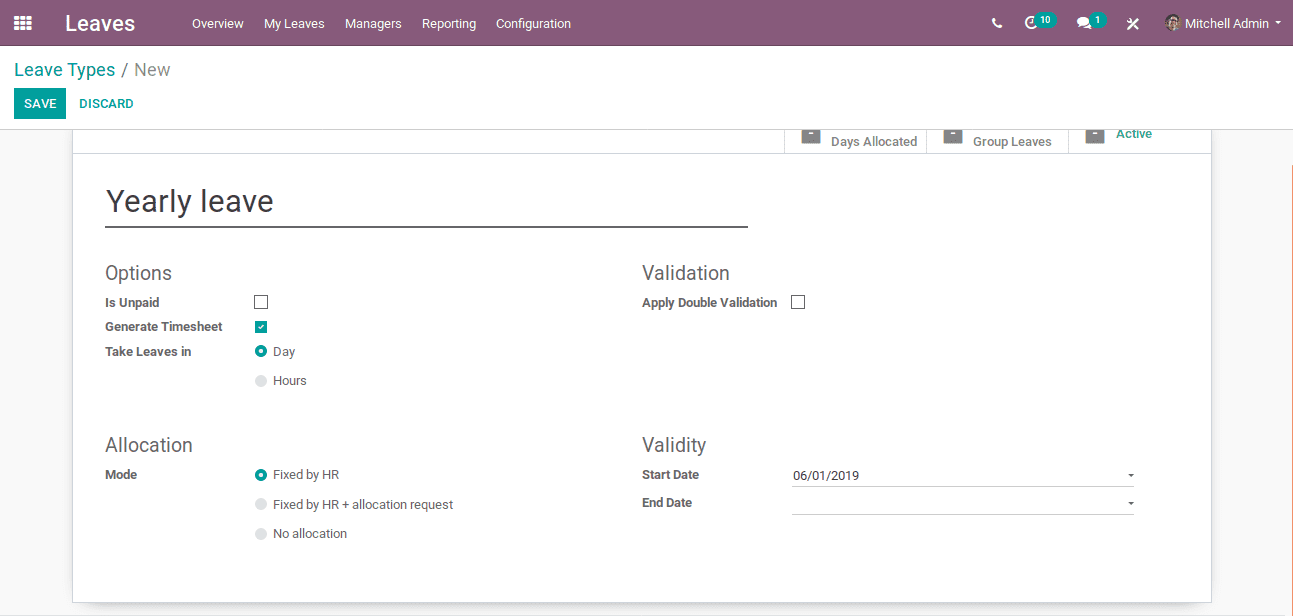
Task: Open the apps grid menu icon
Action: tap(23, 23)
